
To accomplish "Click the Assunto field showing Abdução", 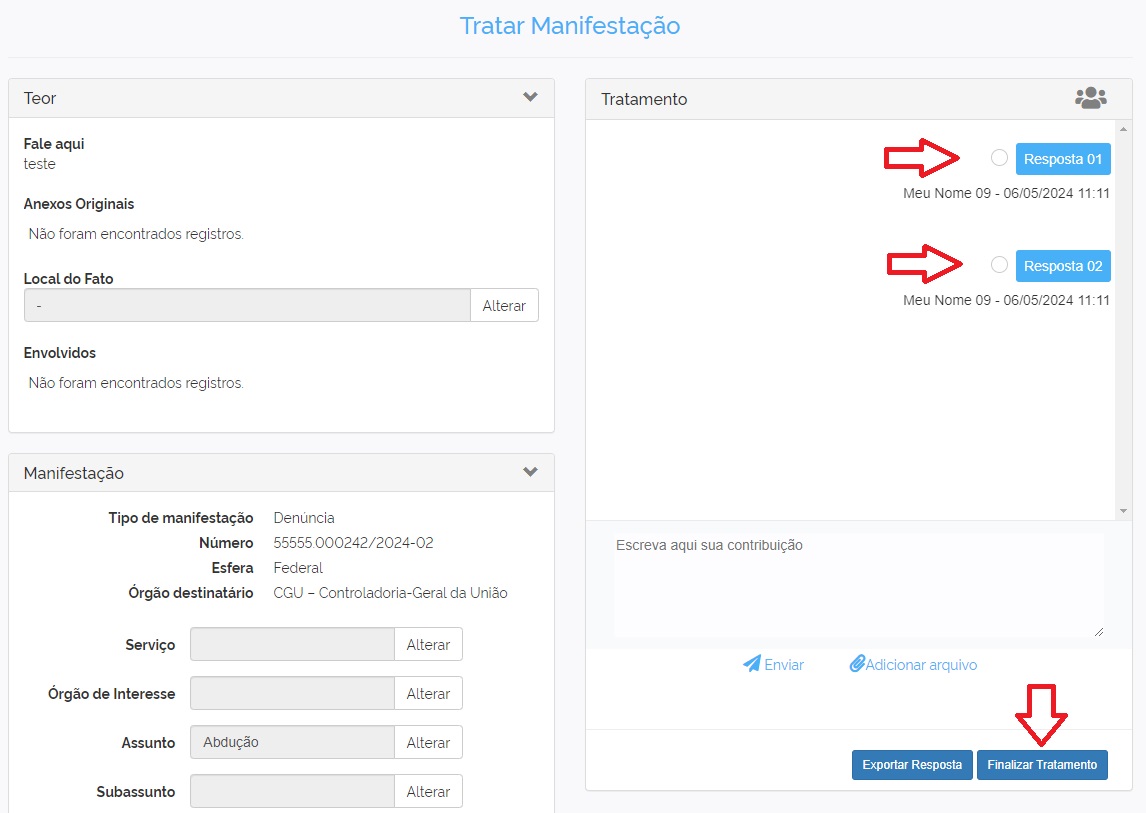I will 292,743.
